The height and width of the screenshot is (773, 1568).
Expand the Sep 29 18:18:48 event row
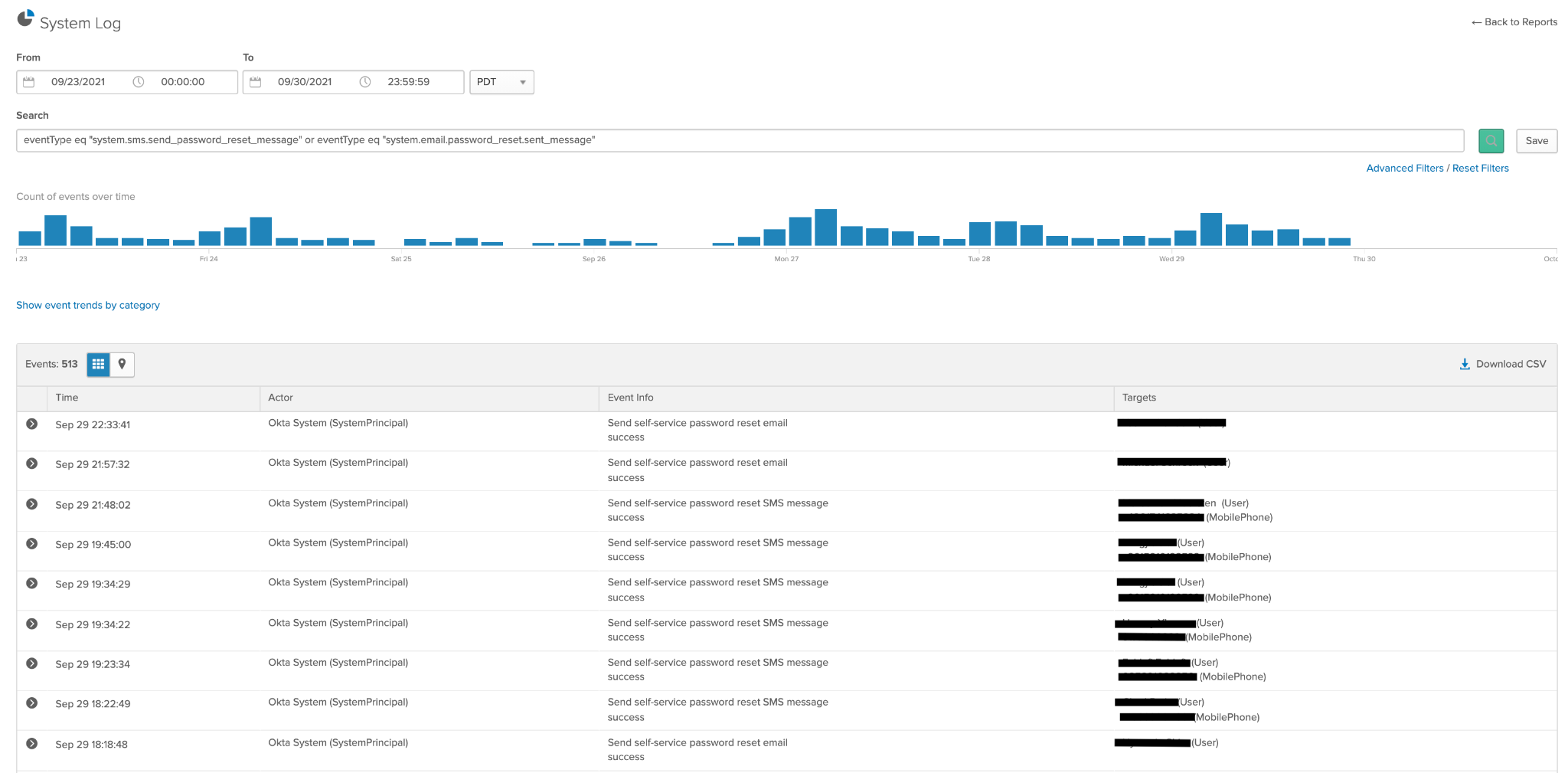31,742
